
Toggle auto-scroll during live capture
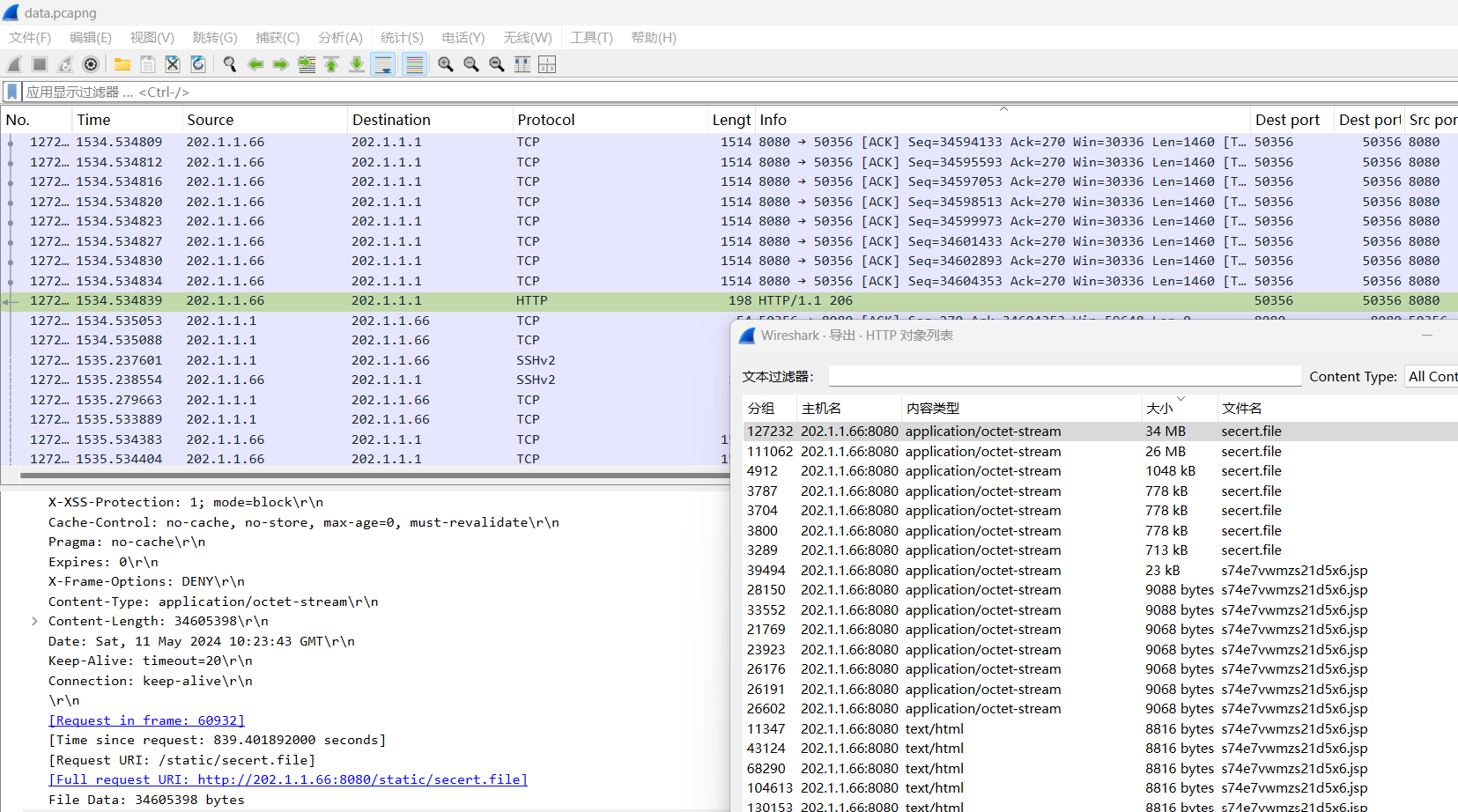click(x=383, y=64)
